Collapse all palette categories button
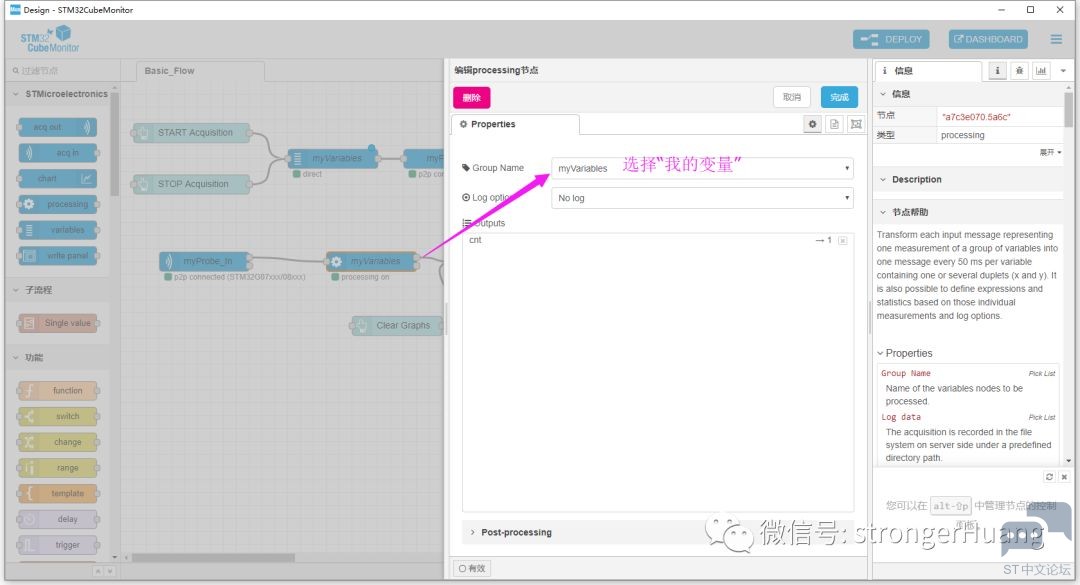 click(x=98, y=571)
